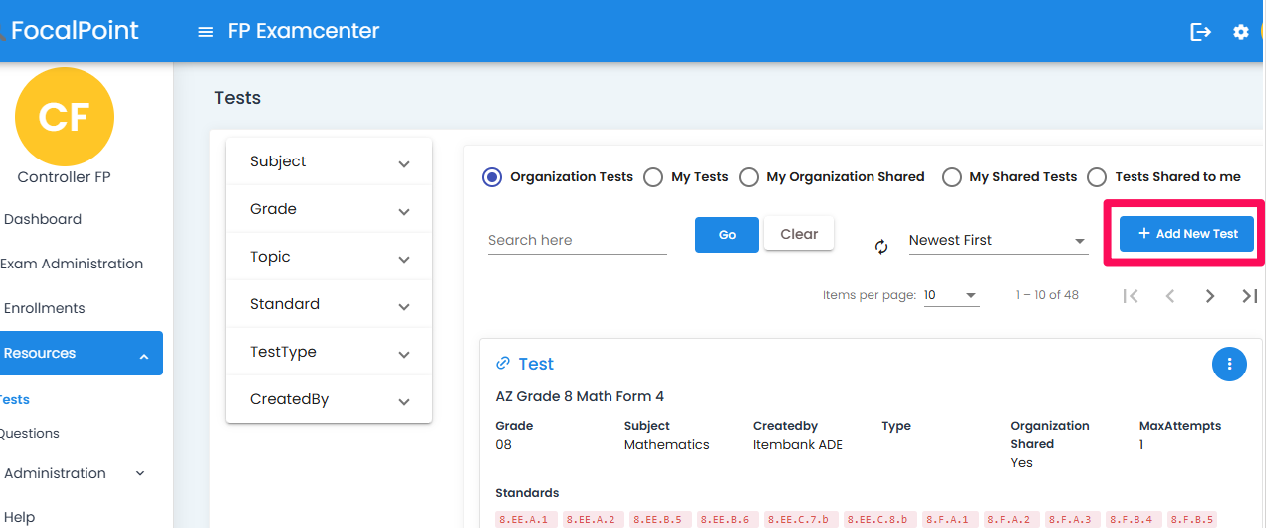This screenshot has height=528, width=1266.
Task: Click the Search here input field
Action: (x=577, y=241)
